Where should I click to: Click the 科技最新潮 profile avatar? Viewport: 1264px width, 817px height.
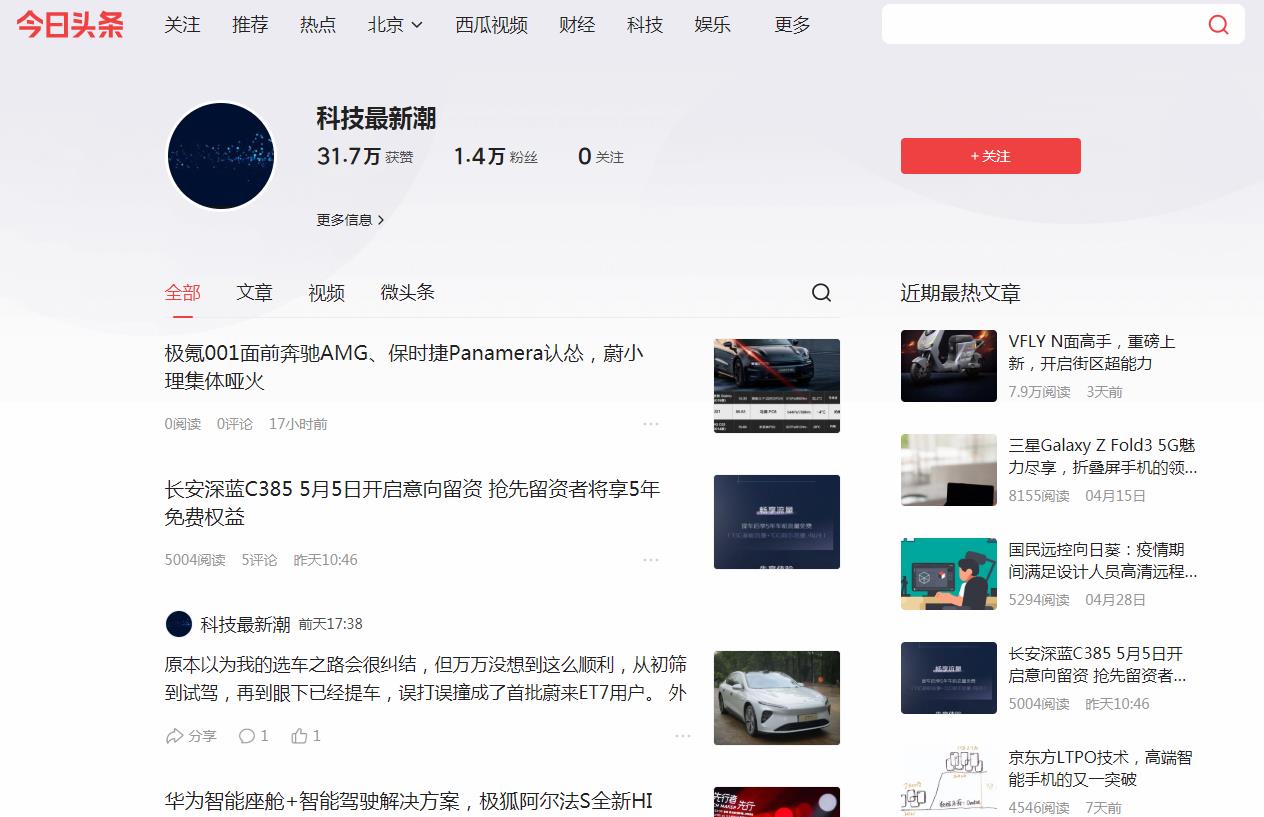coord(220,156)
